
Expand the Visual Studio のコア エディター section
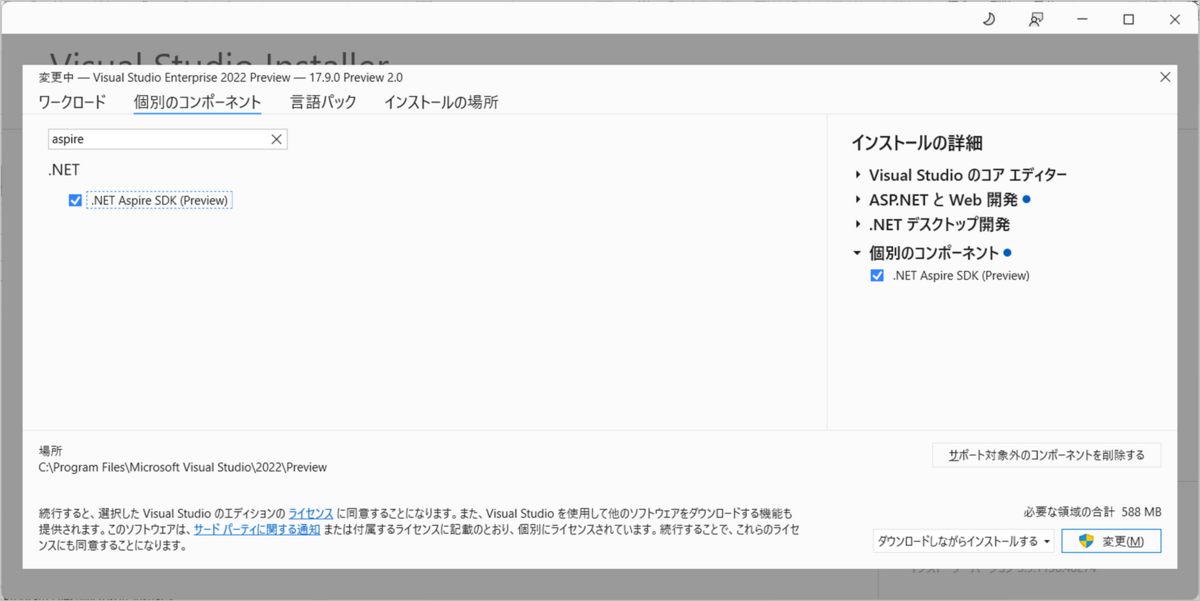(x=858, y=174)
